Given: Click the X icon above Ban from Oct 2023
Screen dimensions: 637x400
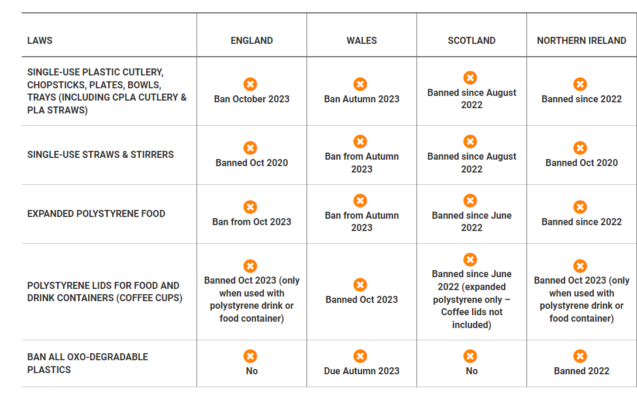Looking at the screenshot, I should 250,207.
